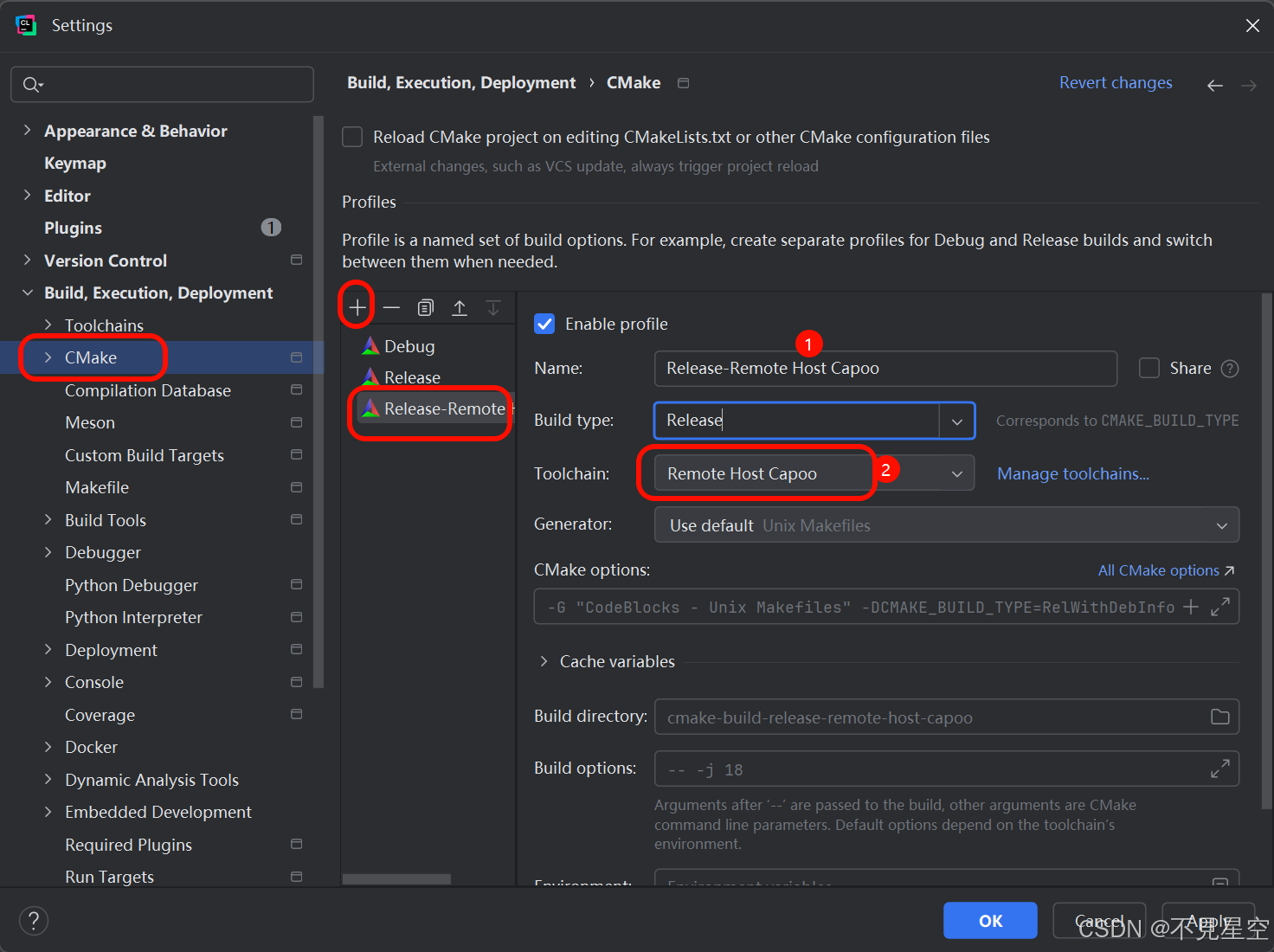Expand the Docker tree node
The image size is (1274, 952).
[x=48, y=747]
